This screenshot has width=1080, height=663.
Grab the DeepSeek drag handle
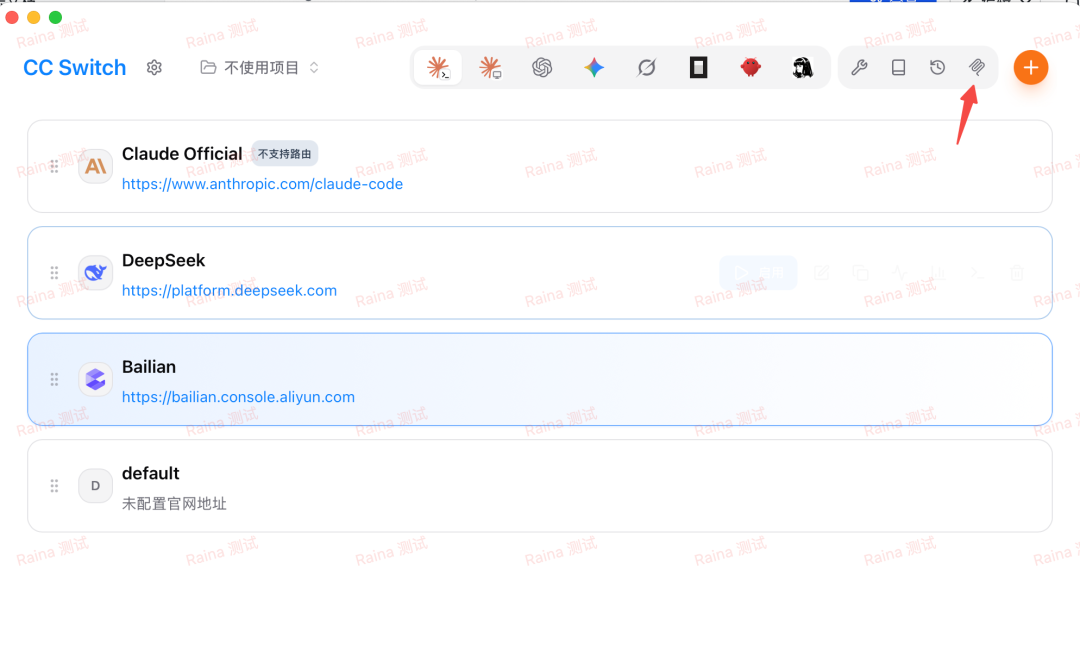click(x=54, y=273)
